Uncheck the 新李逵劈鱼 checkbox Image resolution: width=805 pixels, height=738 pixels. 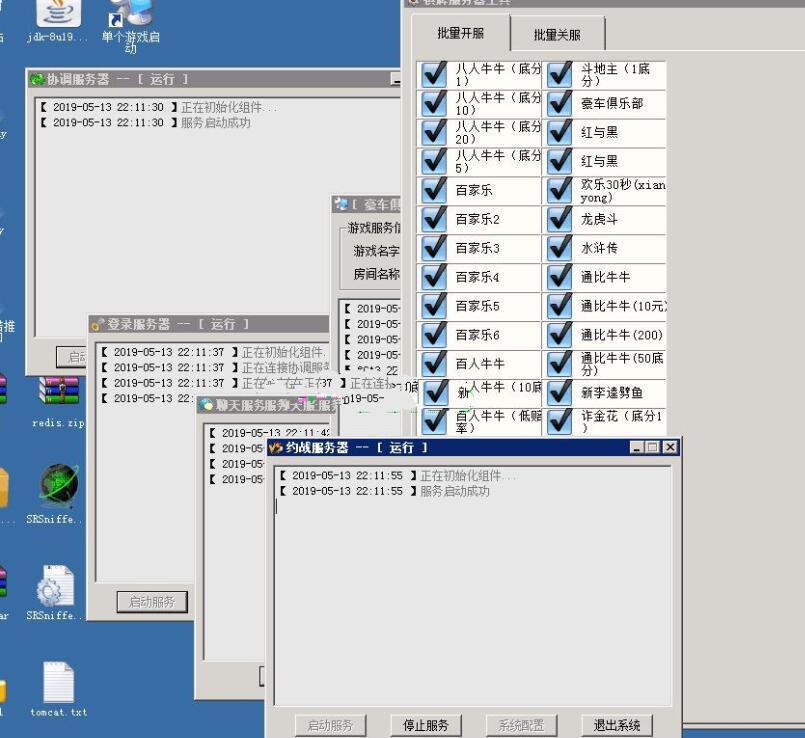click(559, 393)
